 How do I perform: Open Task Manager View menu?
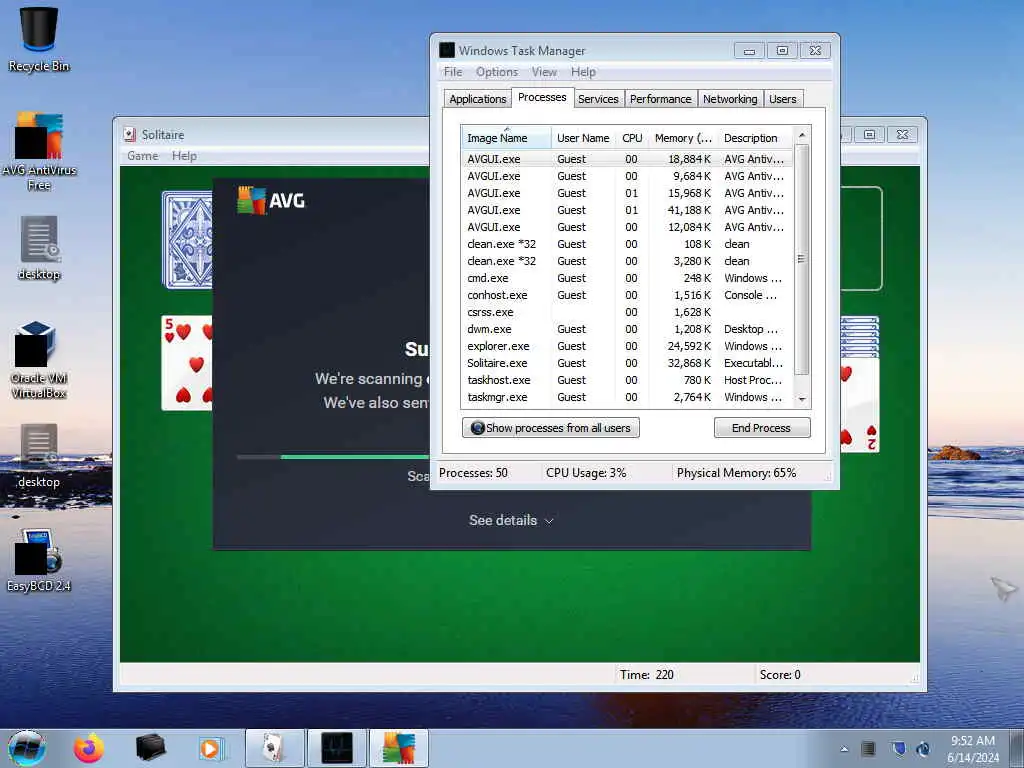tap(544, 72)
